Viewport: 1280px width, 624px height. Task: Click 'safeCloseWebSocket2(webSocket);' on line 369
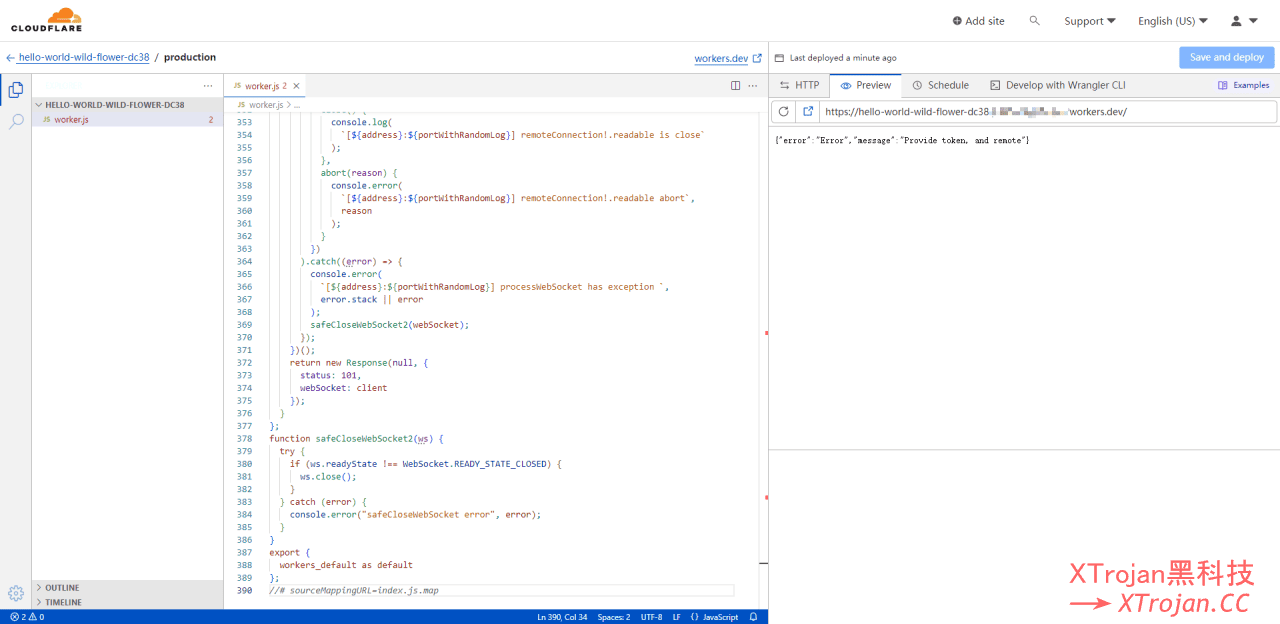(x=390, y=325)
